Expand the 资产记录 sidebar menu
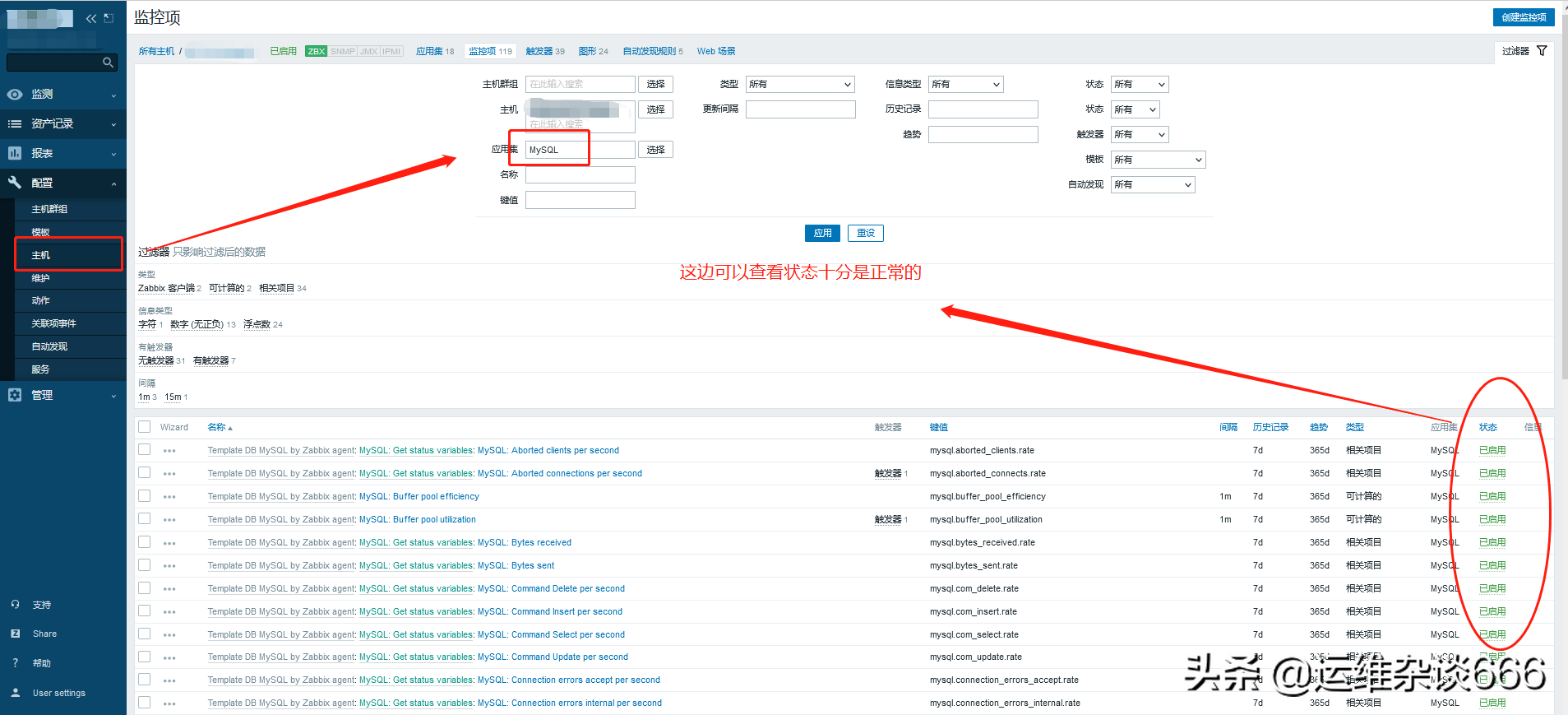1568x715 pixels. (63, 124)
